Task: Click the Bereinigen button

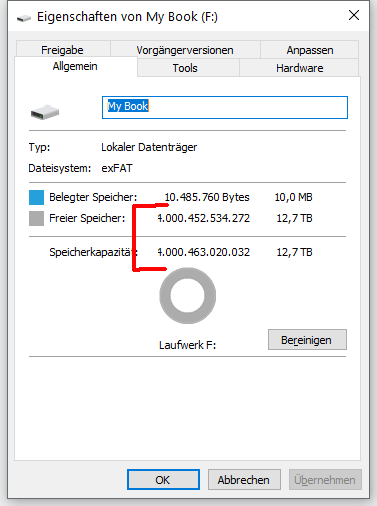Action: click(x=307, y=340)
